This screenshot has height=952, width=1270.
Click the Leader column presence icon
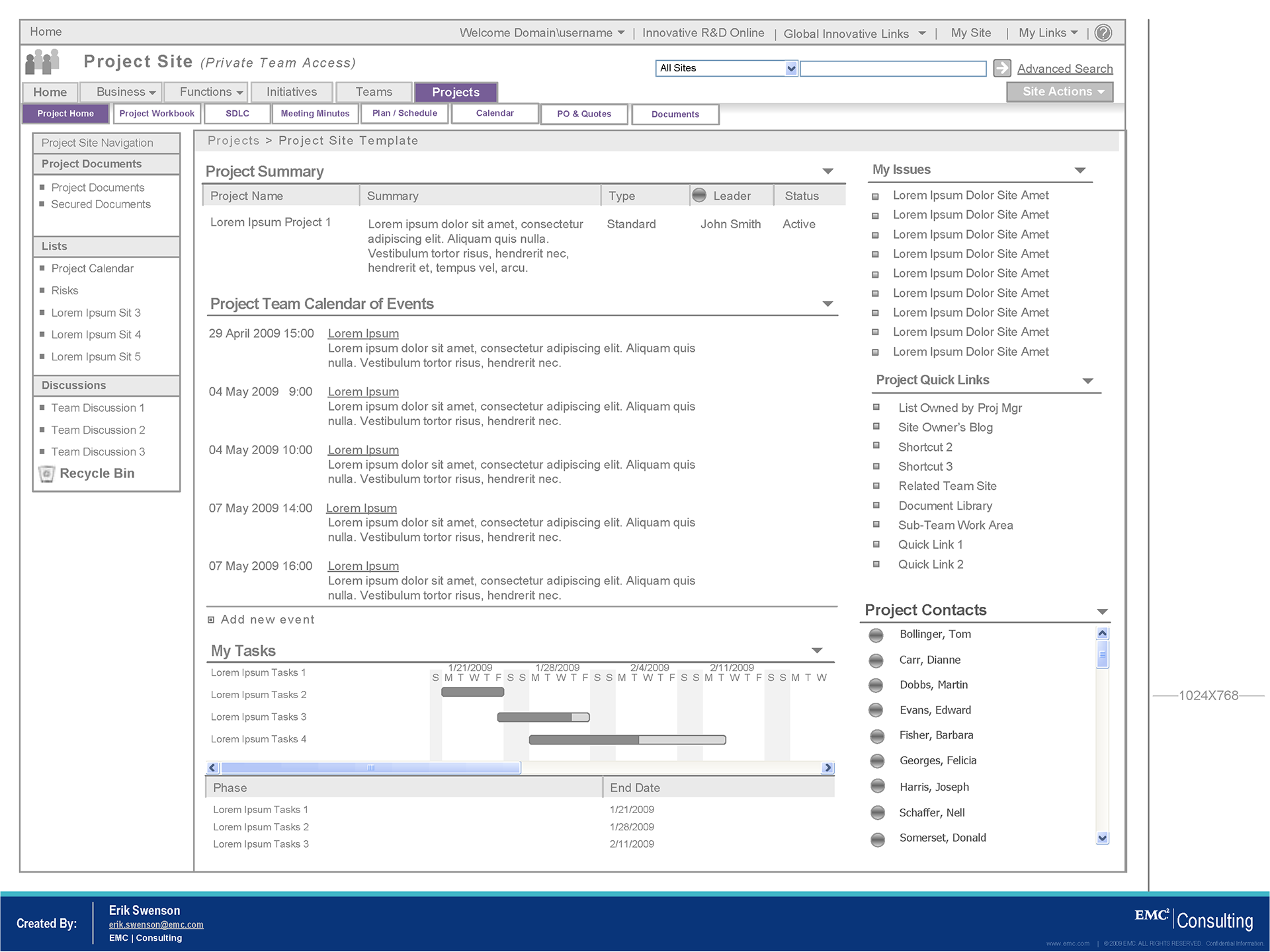click(699, 195)
